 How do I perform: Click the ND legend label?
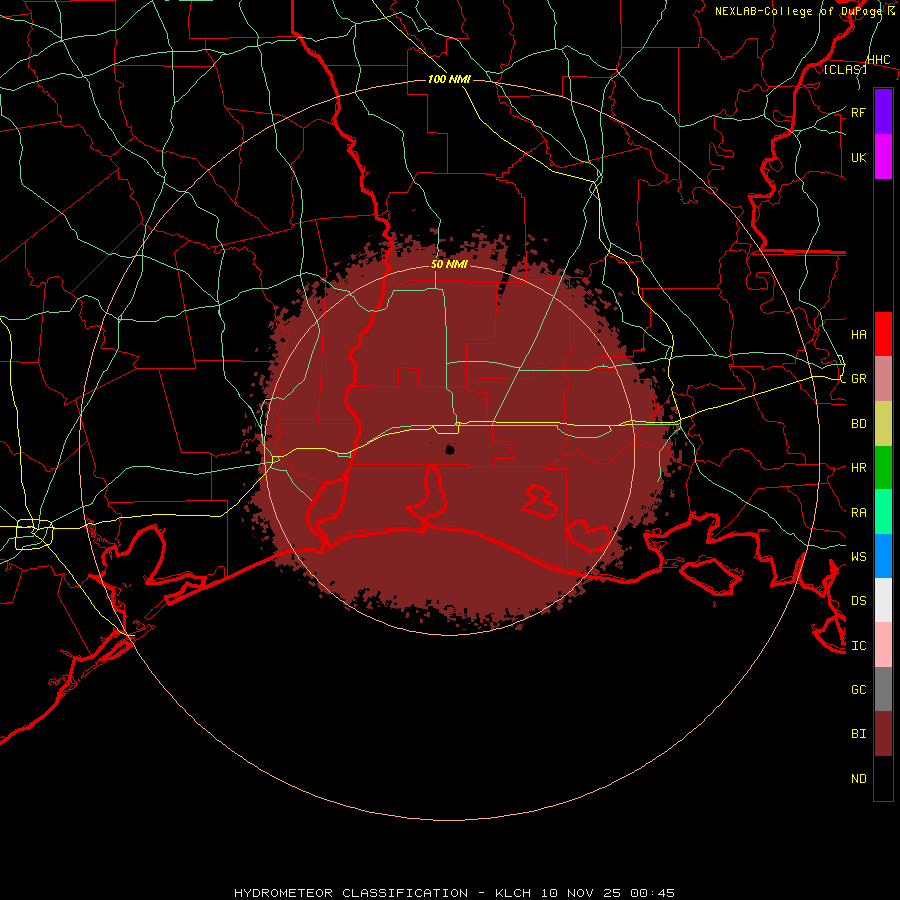(859, 779)
